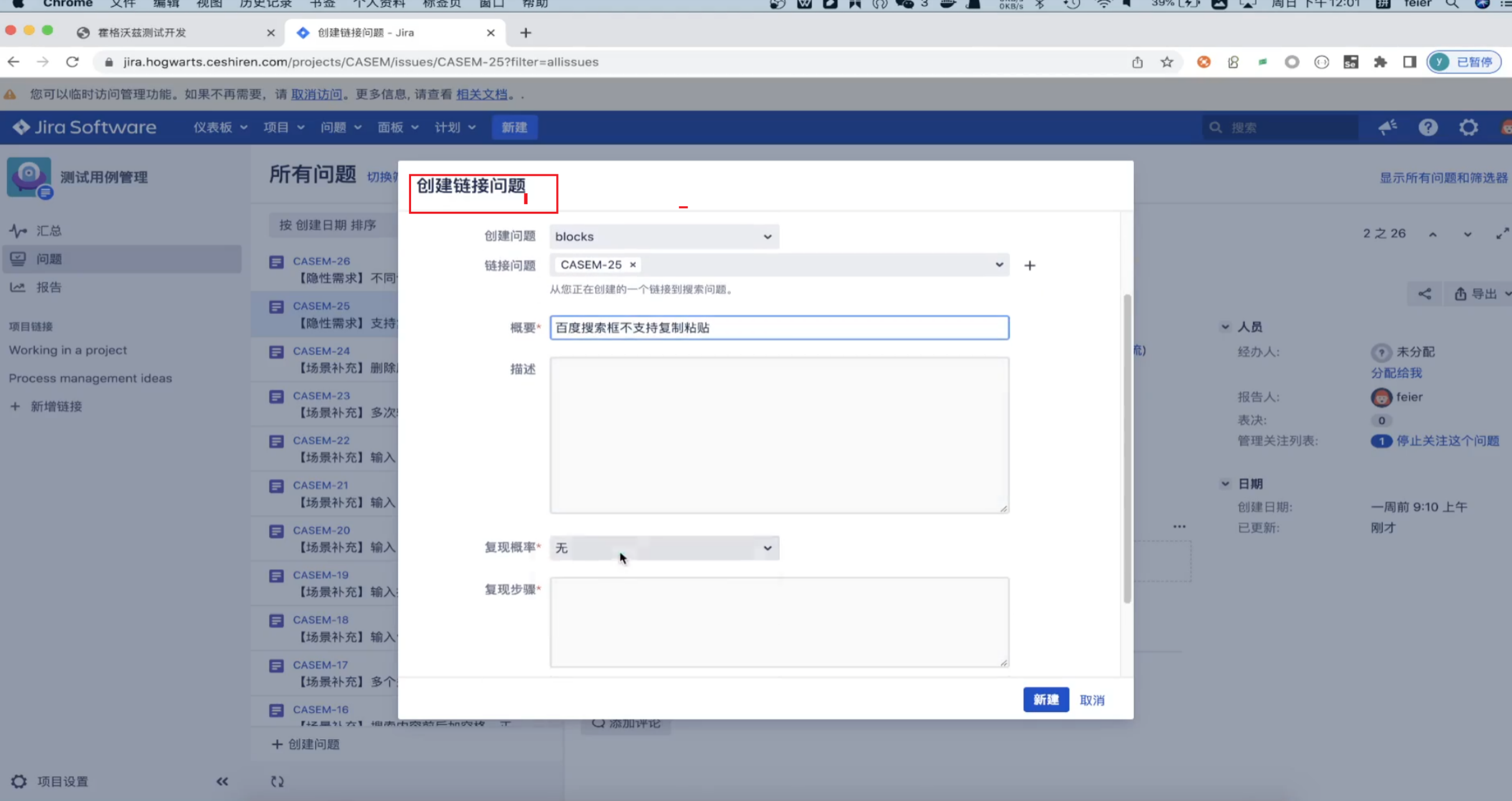Viewport: 1512px width, 801px height.
Task: Click more options ellipsis in issue panel
Action: [x=1179, y=526]
